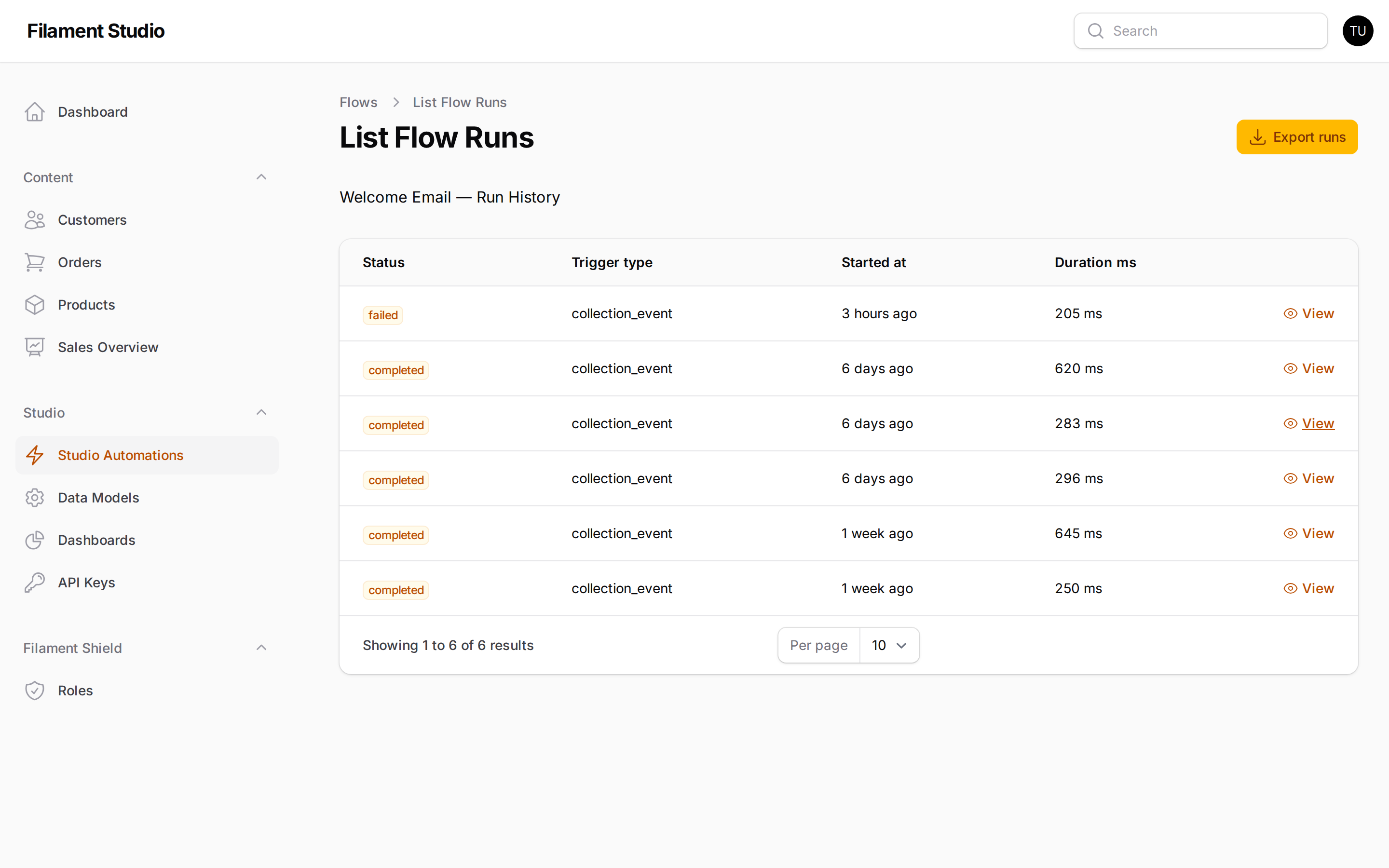Click 'Welcome Email — Run History' subheading
Image resolution: width=1389 pixels, height=868 pixels.
coord(449,197)
